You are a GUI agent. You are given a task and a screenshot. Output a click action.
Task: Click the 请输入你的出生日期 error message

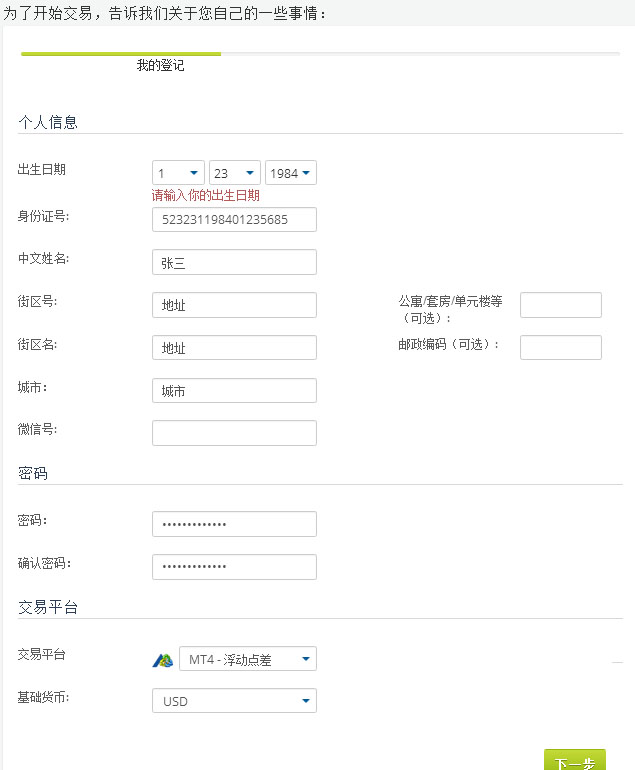pyautogui.click(x=205, y=195)
